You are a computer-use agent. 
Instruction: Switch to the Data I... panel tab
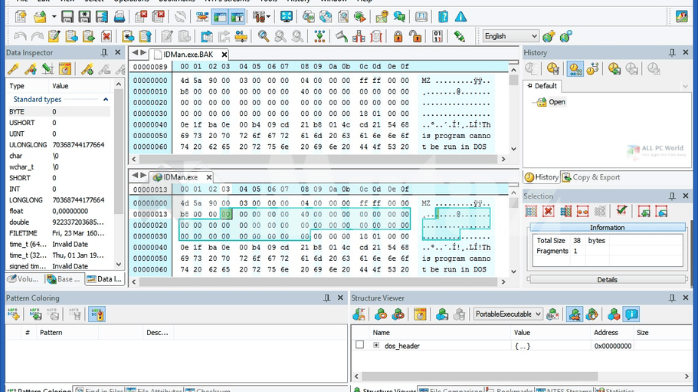[x=104, y=279]
